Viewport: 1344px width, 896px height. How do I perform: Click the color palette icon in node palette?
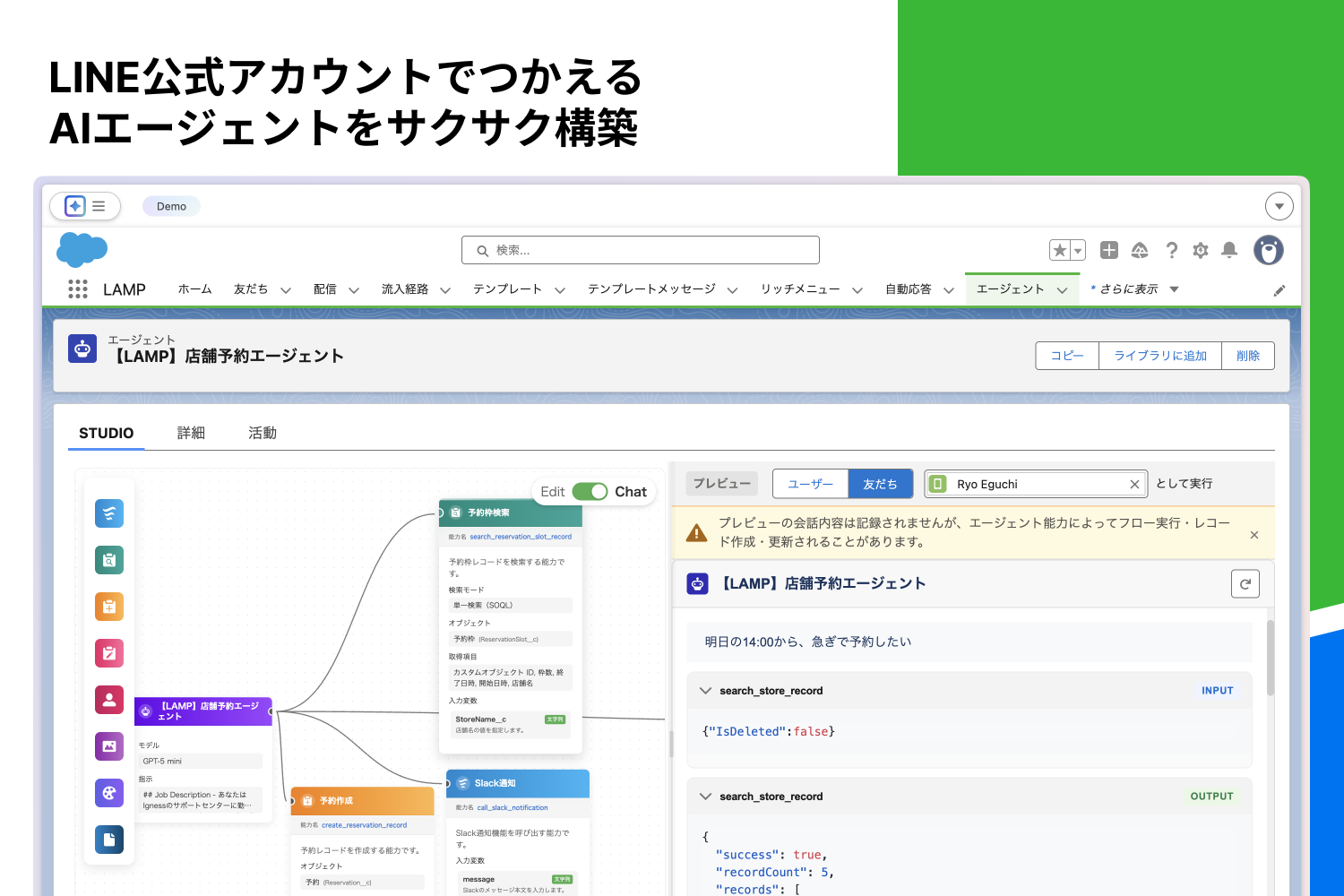click(109, 793)
